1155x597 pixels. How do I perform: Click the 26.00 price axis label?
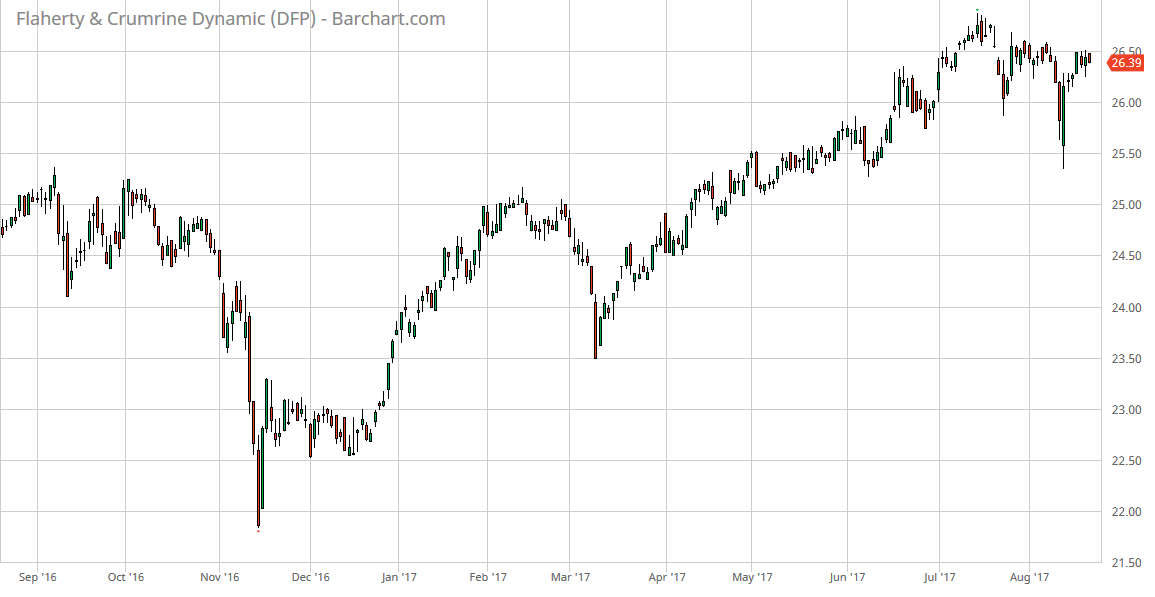coord(1127,102)
